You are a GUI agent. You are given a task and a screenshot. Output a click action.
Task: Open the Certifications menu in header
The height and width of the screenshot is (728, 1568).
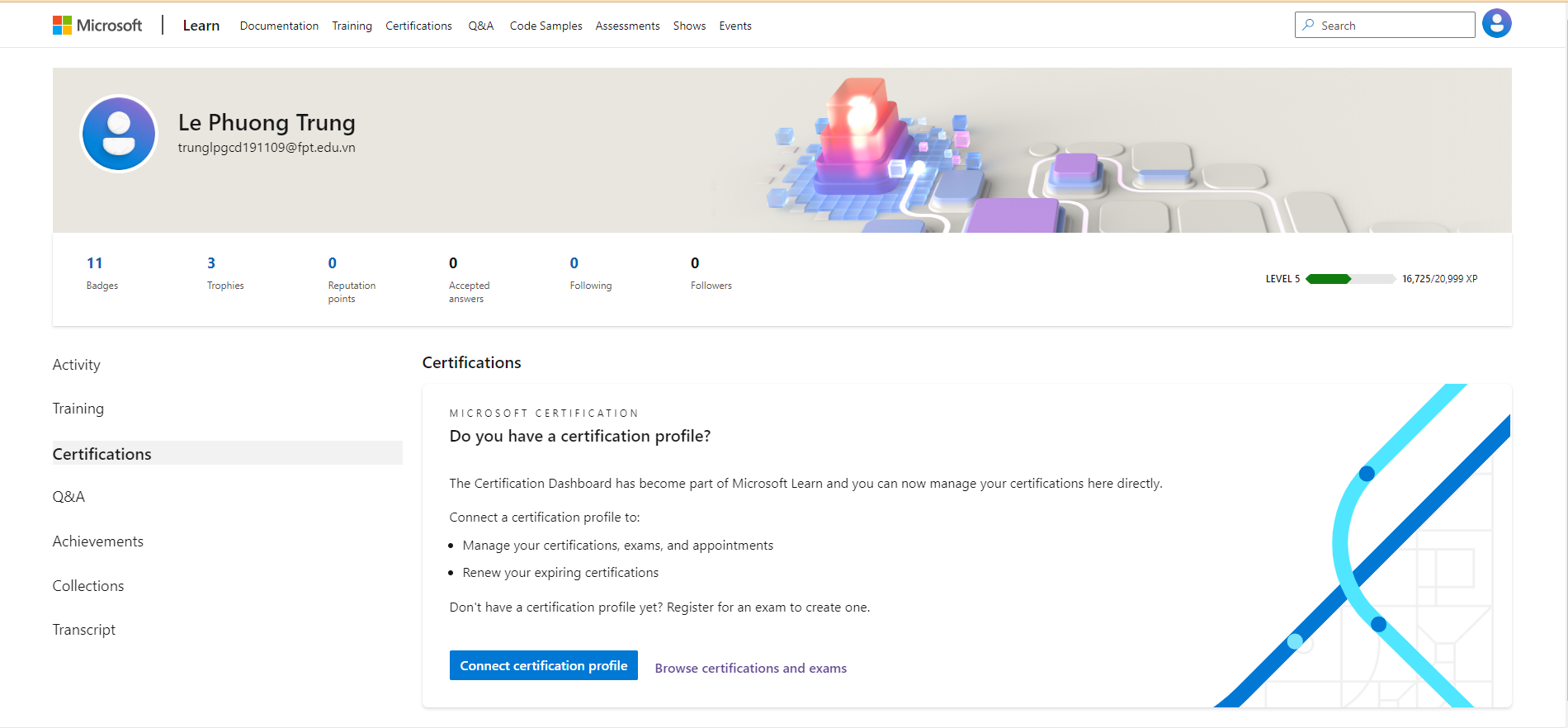418,26
